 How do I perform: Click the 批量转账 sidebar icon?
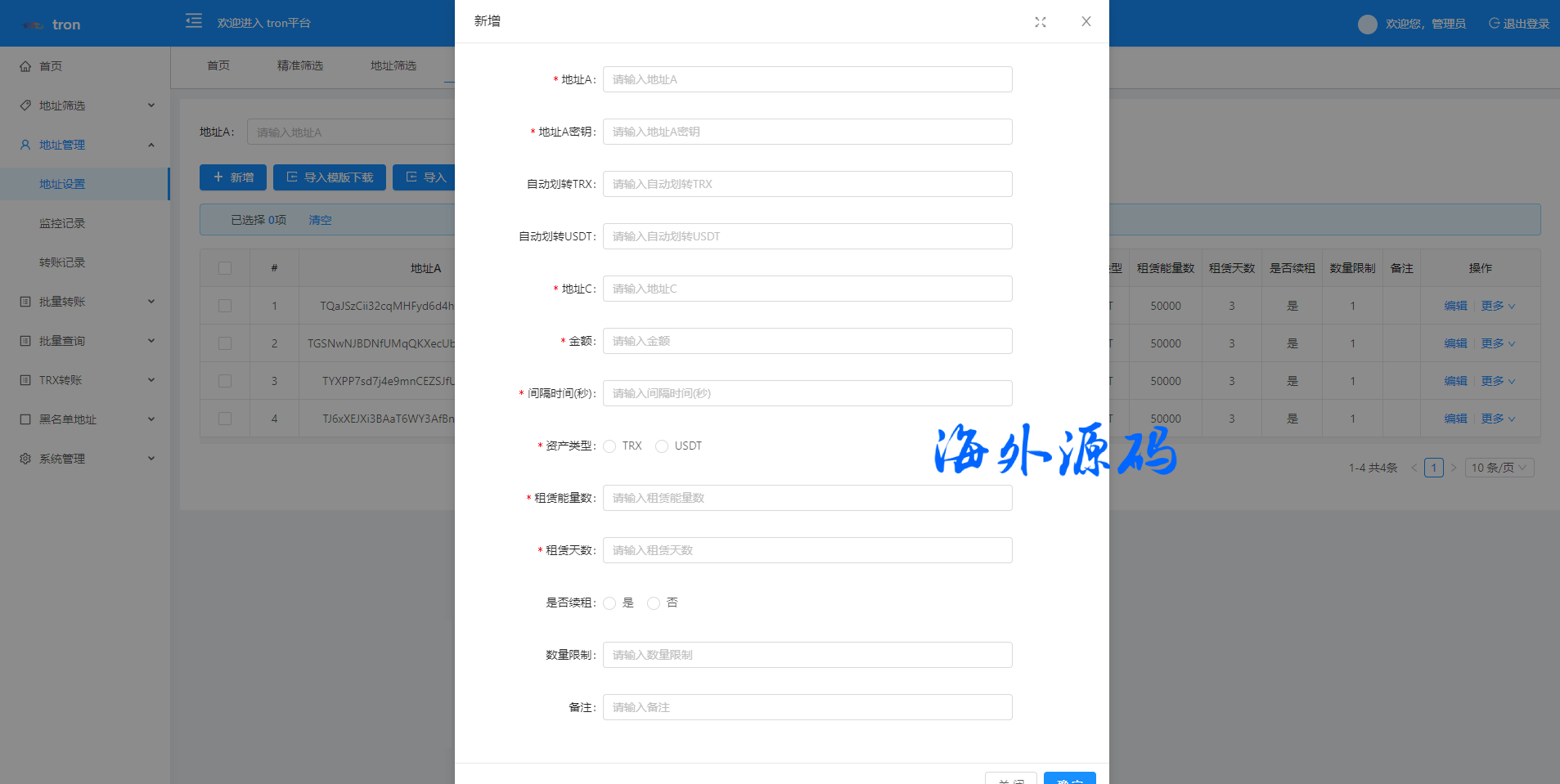pyautogui.click(x=25, y=302)
